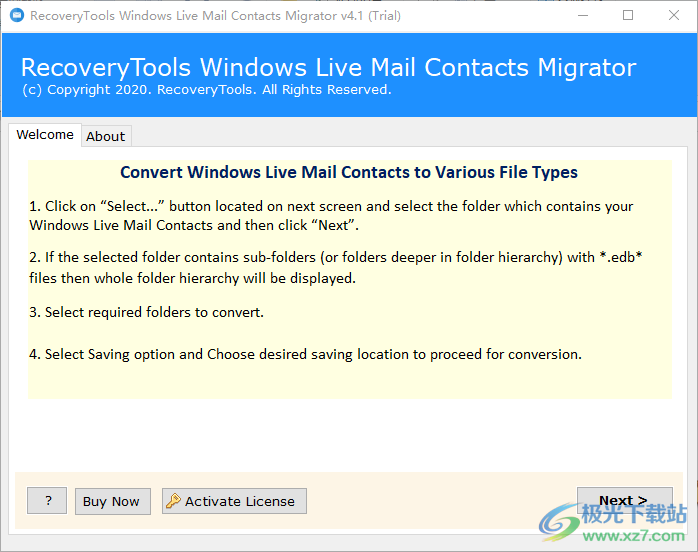The width and height of the screenshot is (698, 552).
Task: Click step 2 about *.edb* files
Action: (336, 268)
